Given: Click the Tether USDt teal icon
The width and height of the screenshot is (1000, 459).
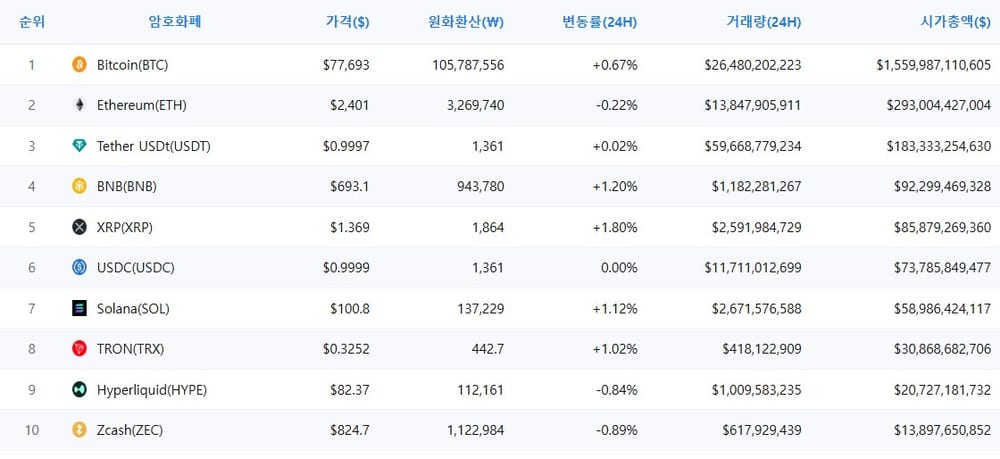Looking at the screenshot, I should coord(79,146).
